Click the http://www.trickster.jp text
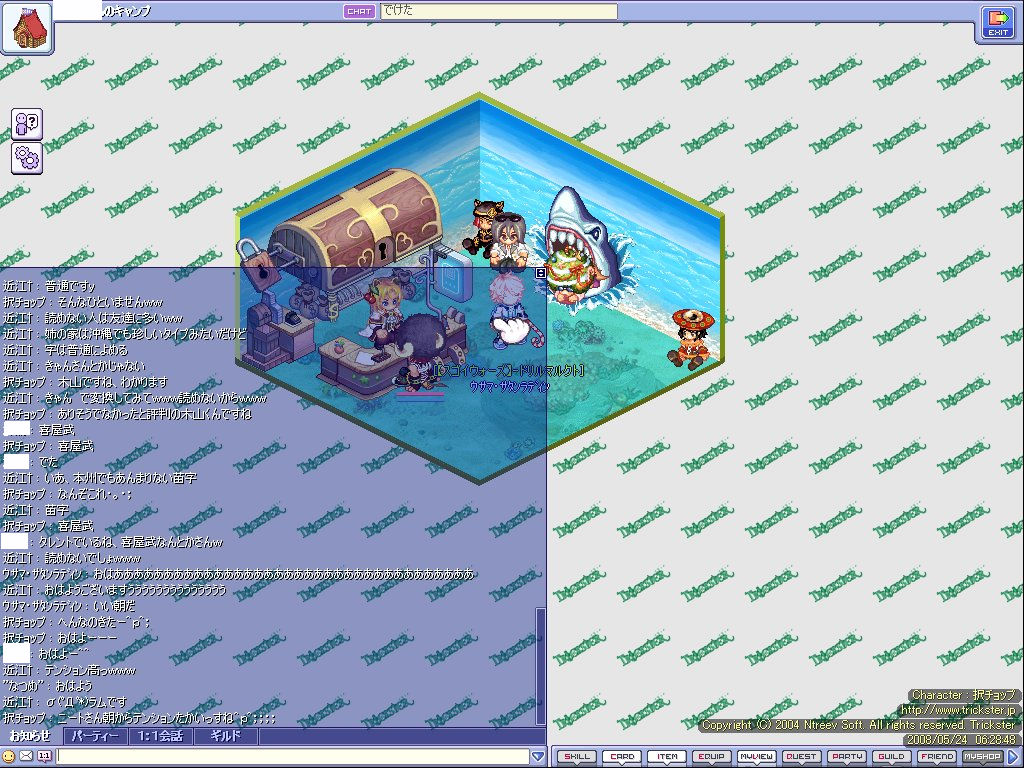Viewport: 1024px width, 768px height. (x=959, y=710)
